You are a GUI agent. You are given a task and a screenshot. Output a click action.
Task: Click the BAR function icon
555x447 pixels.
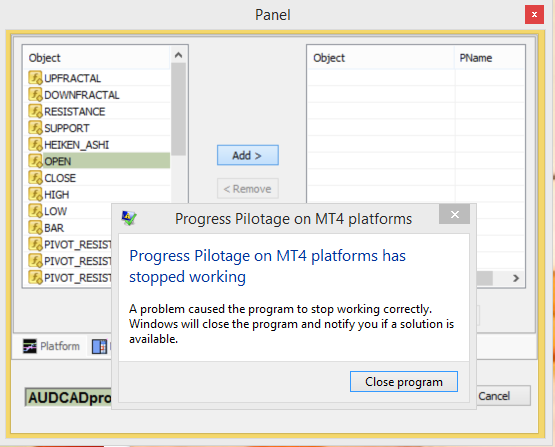(35, 228)
